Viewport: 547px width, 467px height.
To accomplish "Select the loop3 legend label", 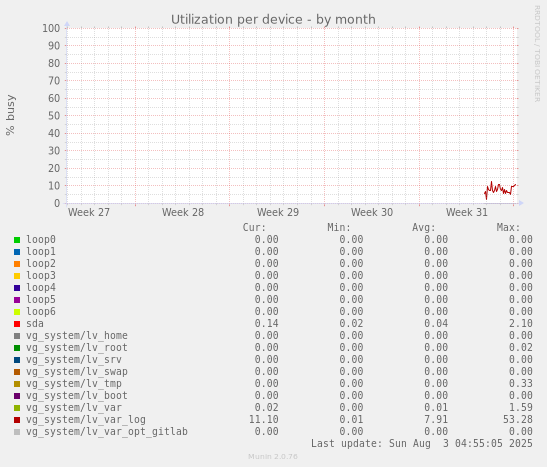I will coord(41,276).
